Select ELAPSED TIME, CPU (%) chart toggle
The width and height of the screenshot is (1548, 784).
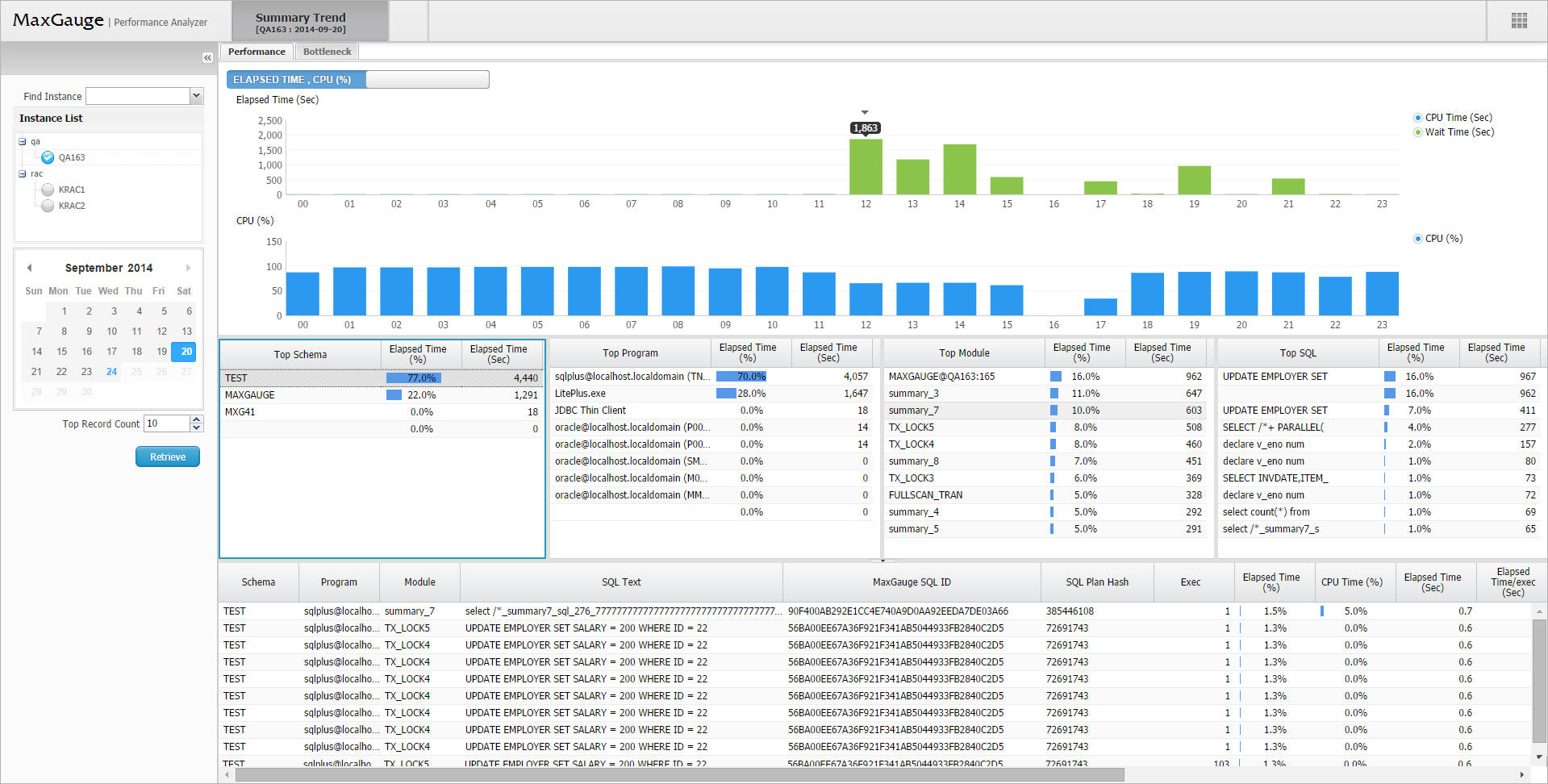[x=296, y=79]
